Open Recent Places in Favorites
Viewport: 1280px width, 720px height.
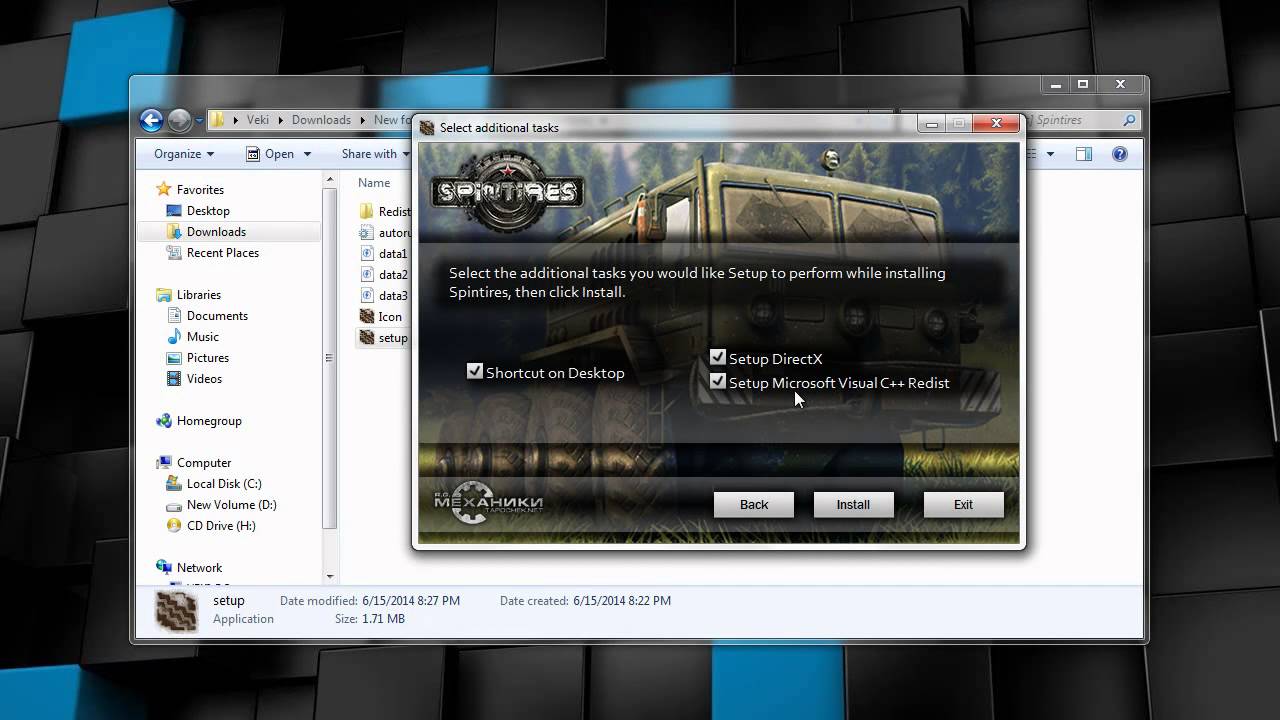(223, 253)
